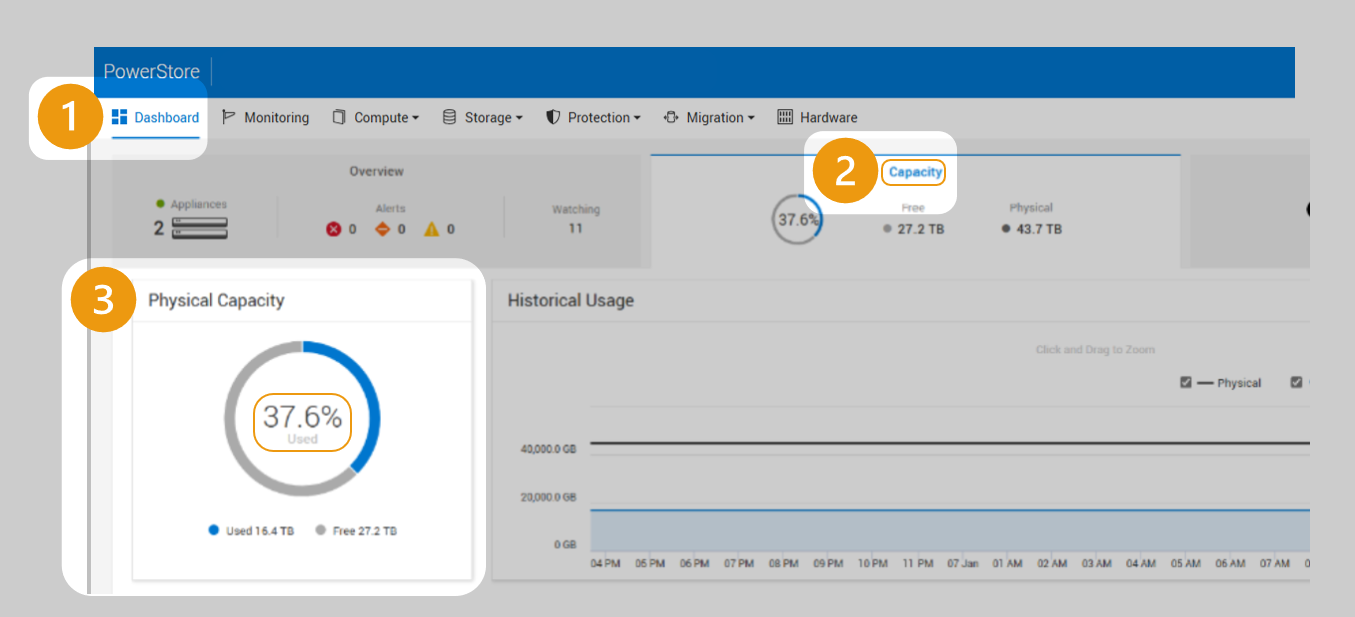Image resolution: width=1355 pixels, height=617 pixels.
Task: Click the PowerStore title in header
Action: pyautogui.click(x=152, y=72)
